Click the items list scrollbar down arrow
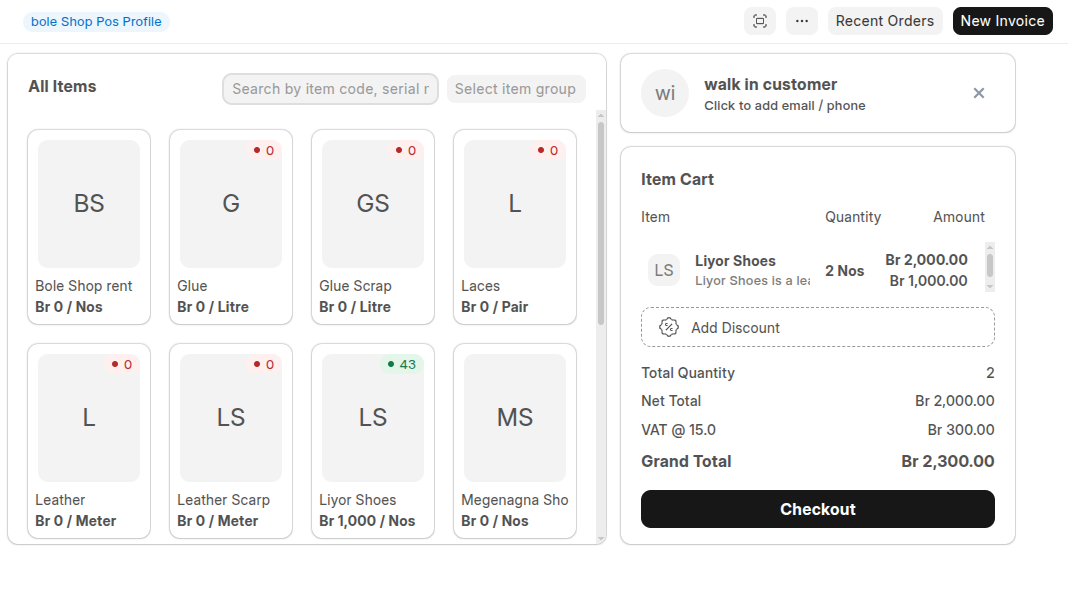 pos(601,537)
